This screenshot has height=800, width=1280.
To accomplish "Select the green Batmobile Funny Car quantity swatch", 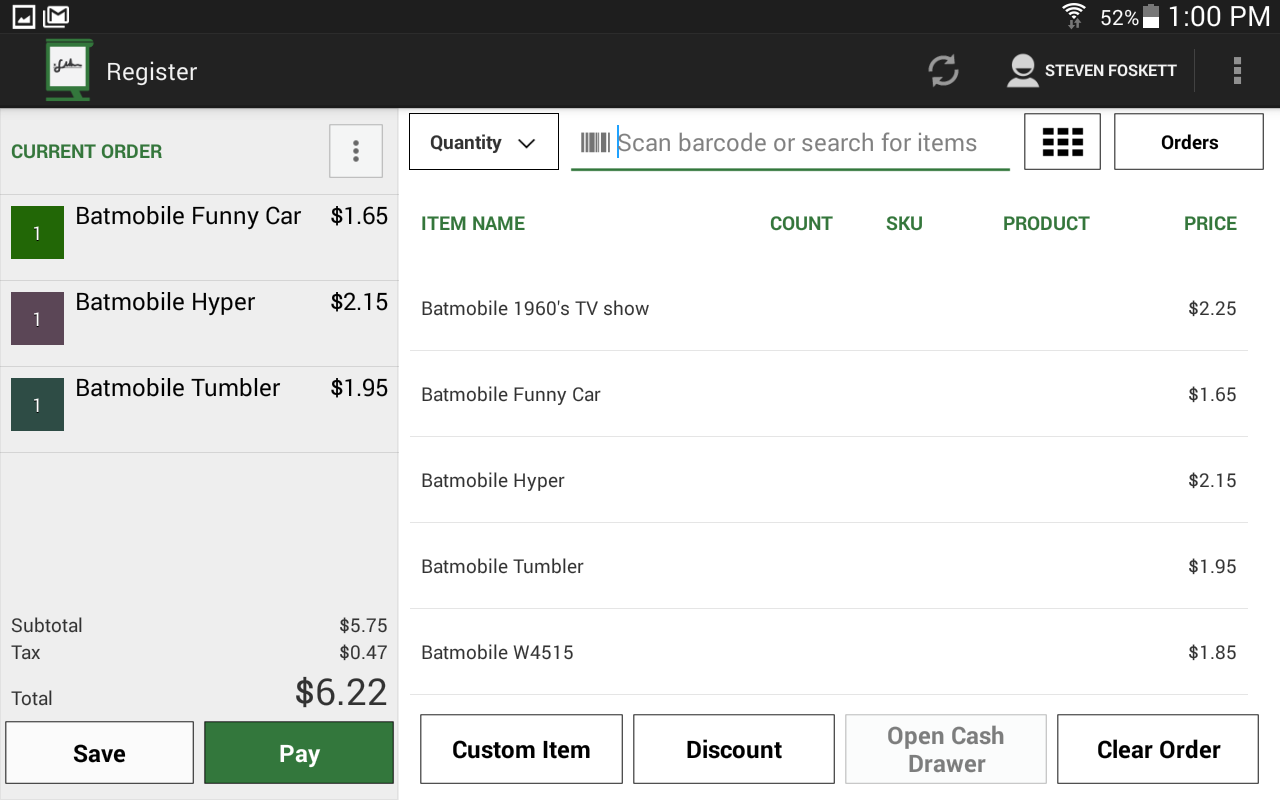I will point(37,233).
